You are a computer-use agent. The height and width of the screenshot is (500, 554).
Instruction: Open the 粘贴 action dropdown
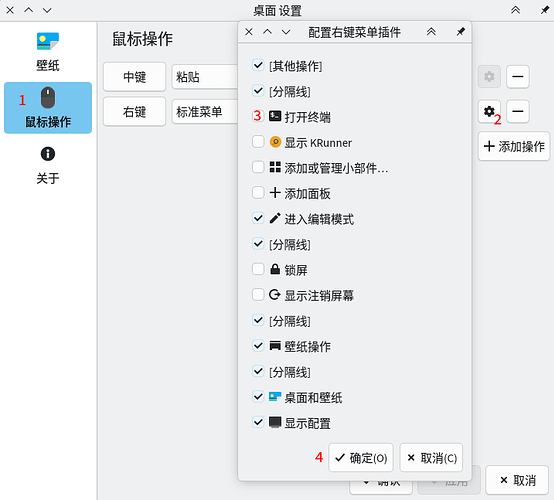tap(205, 77)
